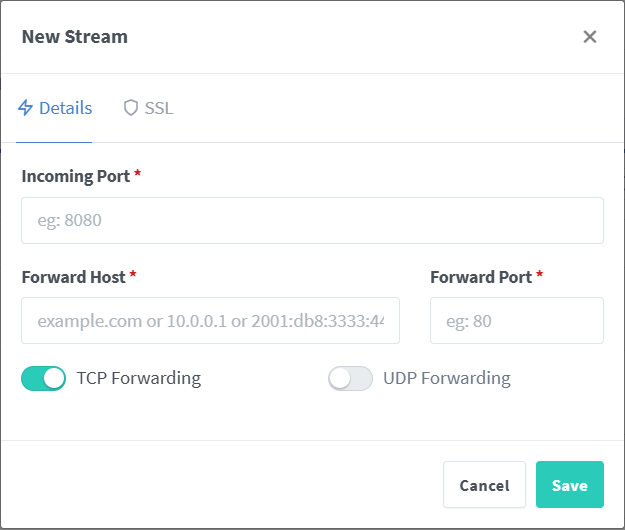
Task: Disable the TCP Forwarding switch
Action: (x=43, y=378)
